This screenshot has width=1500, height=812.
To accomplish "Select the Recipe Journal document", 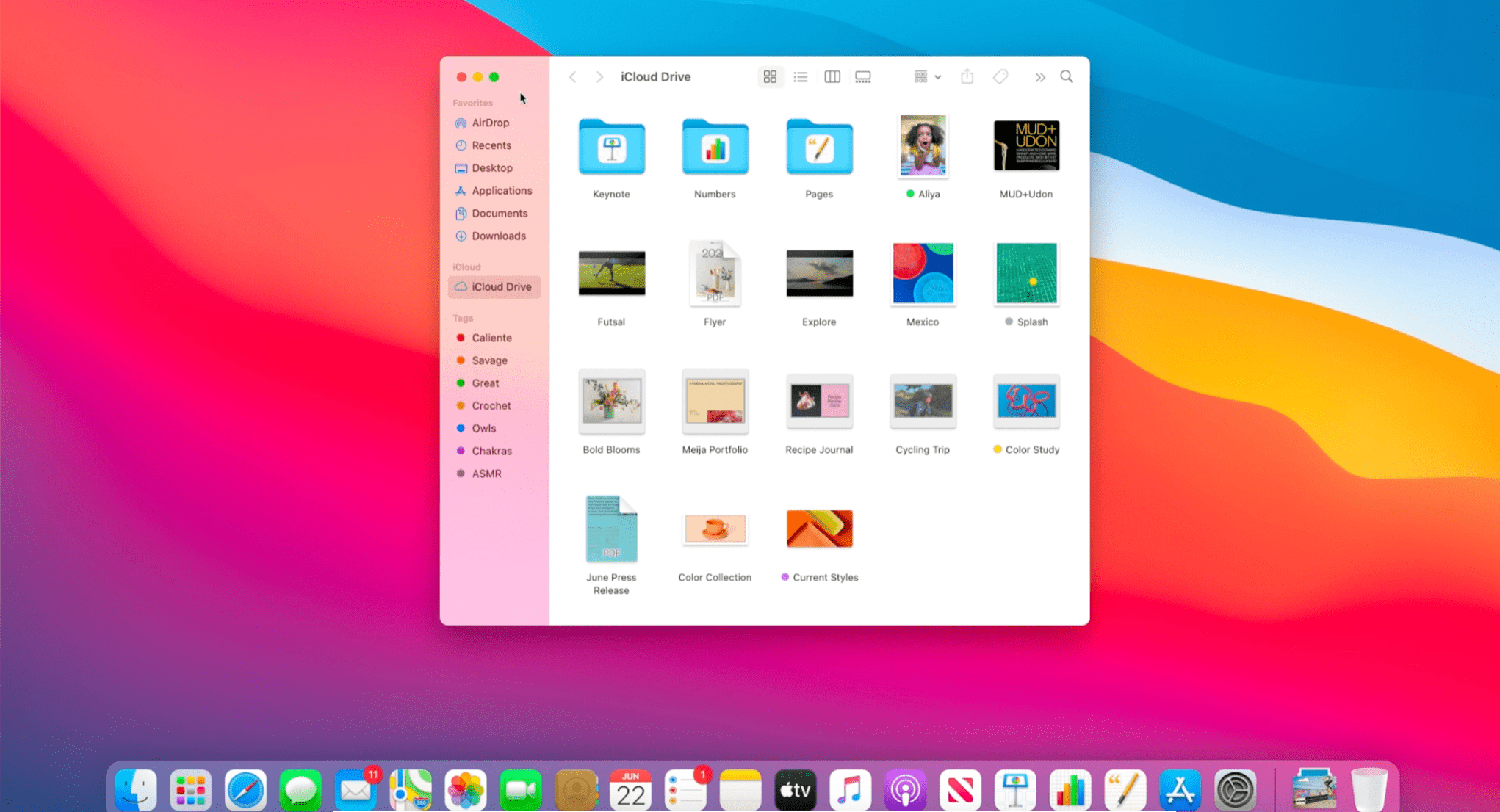I will click(x=819, y=401).
